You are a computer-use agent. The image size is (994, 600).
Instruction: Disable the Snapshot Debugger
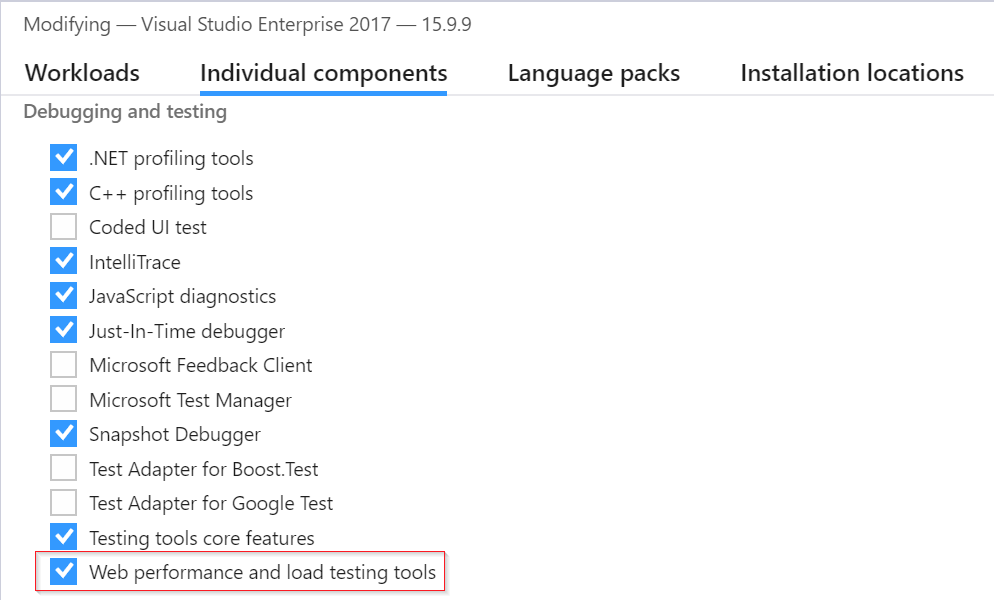pyautogui.click(x=63, y=433)
